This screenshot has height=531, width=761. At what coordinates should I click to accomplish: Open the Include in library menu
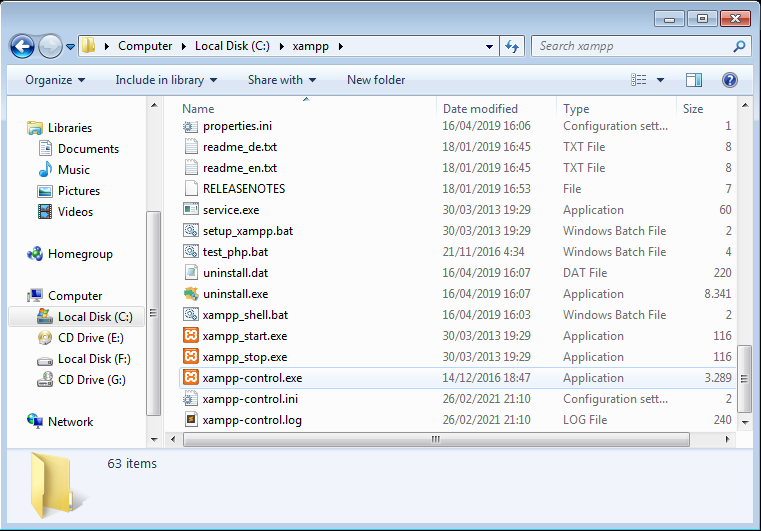(x=166, y=80)
